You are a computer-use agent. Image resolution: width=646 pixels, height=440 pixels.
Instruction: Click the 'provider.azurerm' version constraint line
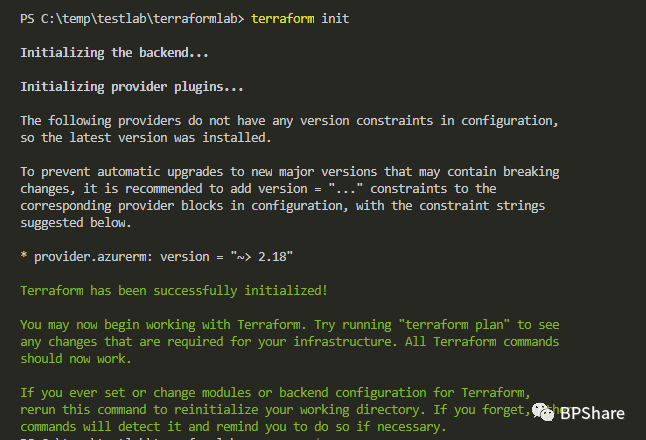point(157,257)
